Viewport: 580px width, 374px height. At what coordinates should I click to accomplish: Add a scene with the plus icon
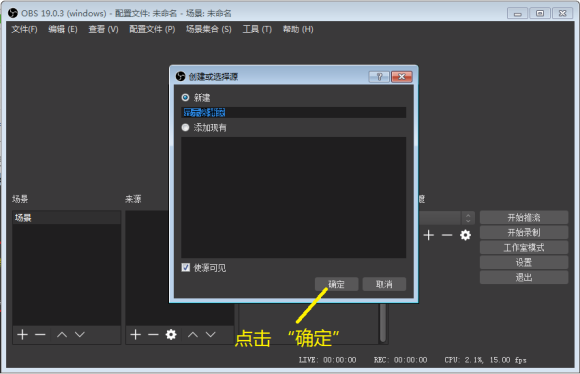point(23,334)
